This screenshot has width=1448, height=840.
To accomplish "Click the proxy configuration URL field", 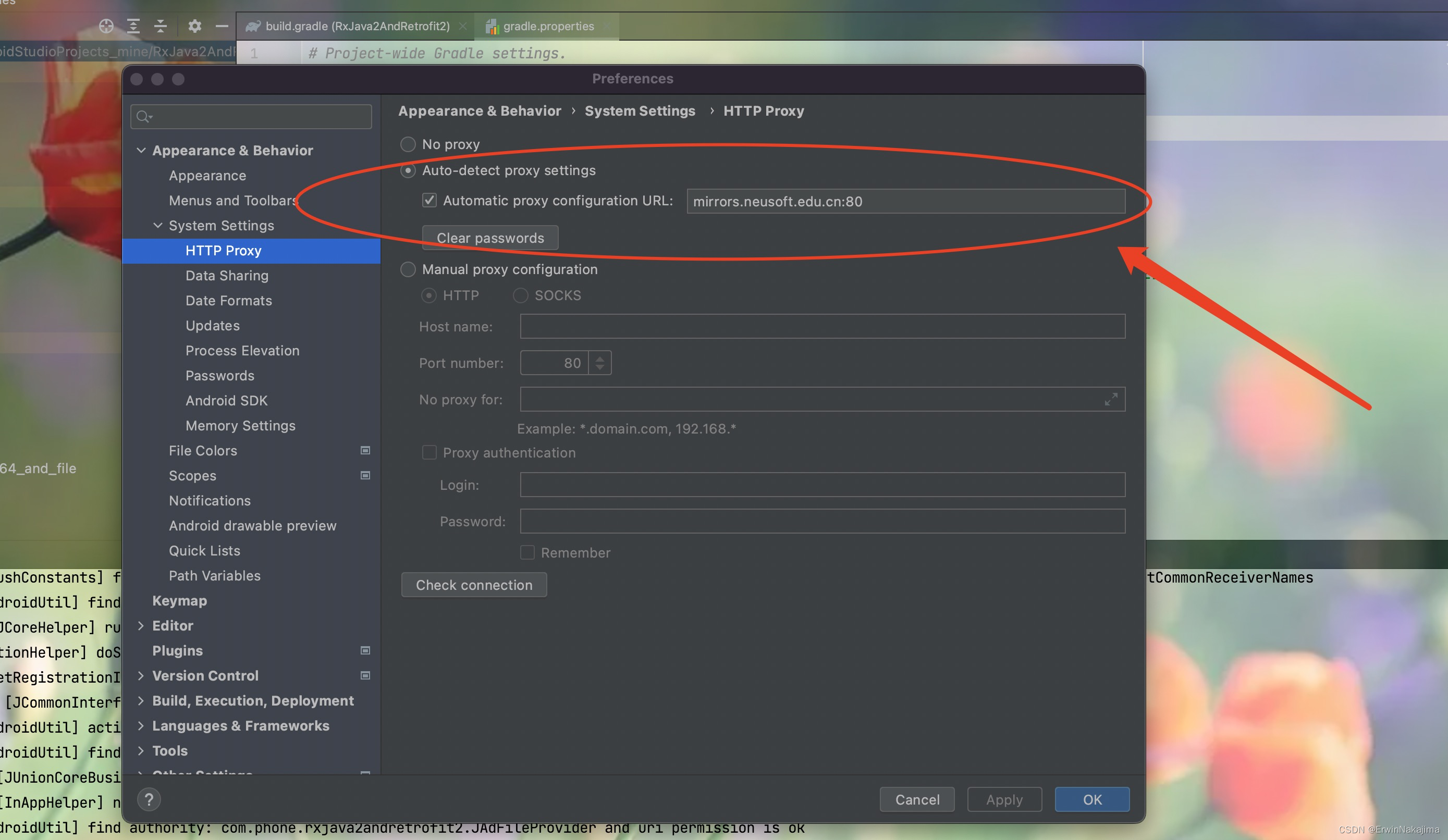I will click(x=906, y=201).
